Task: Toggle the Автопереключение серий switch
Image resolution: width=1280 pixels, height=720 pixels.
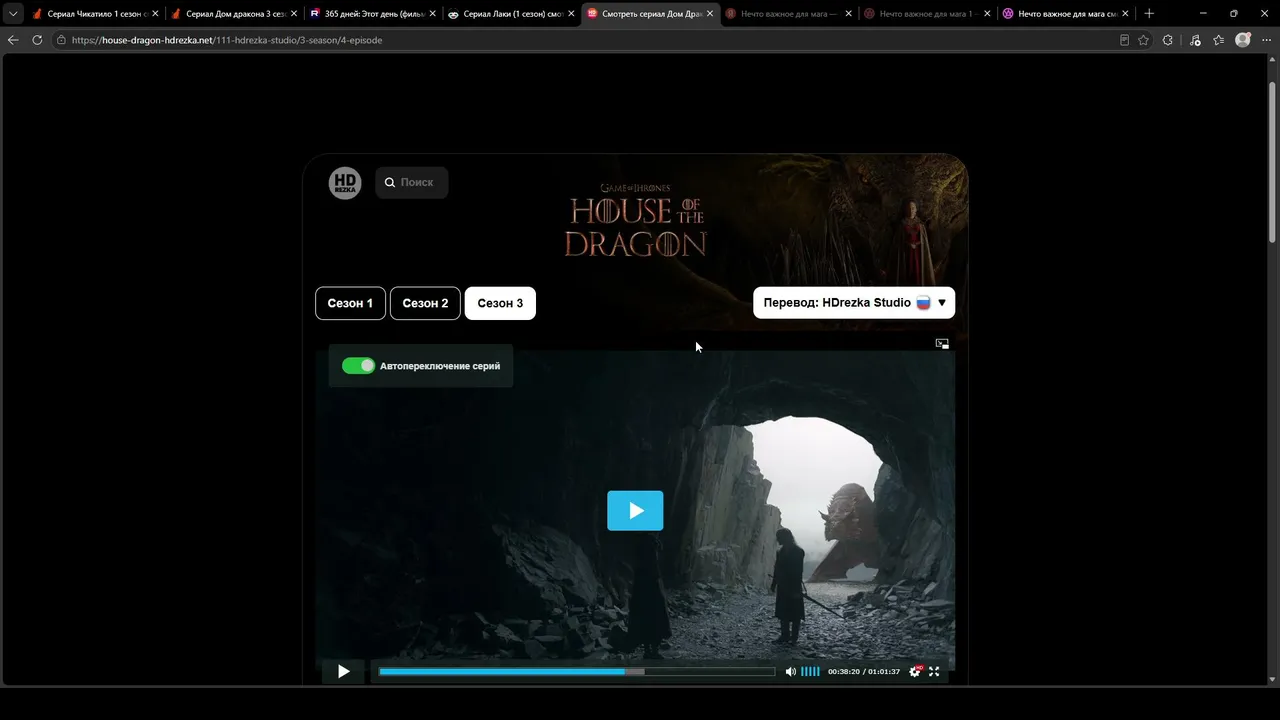Action: click(x=358, y=366)
